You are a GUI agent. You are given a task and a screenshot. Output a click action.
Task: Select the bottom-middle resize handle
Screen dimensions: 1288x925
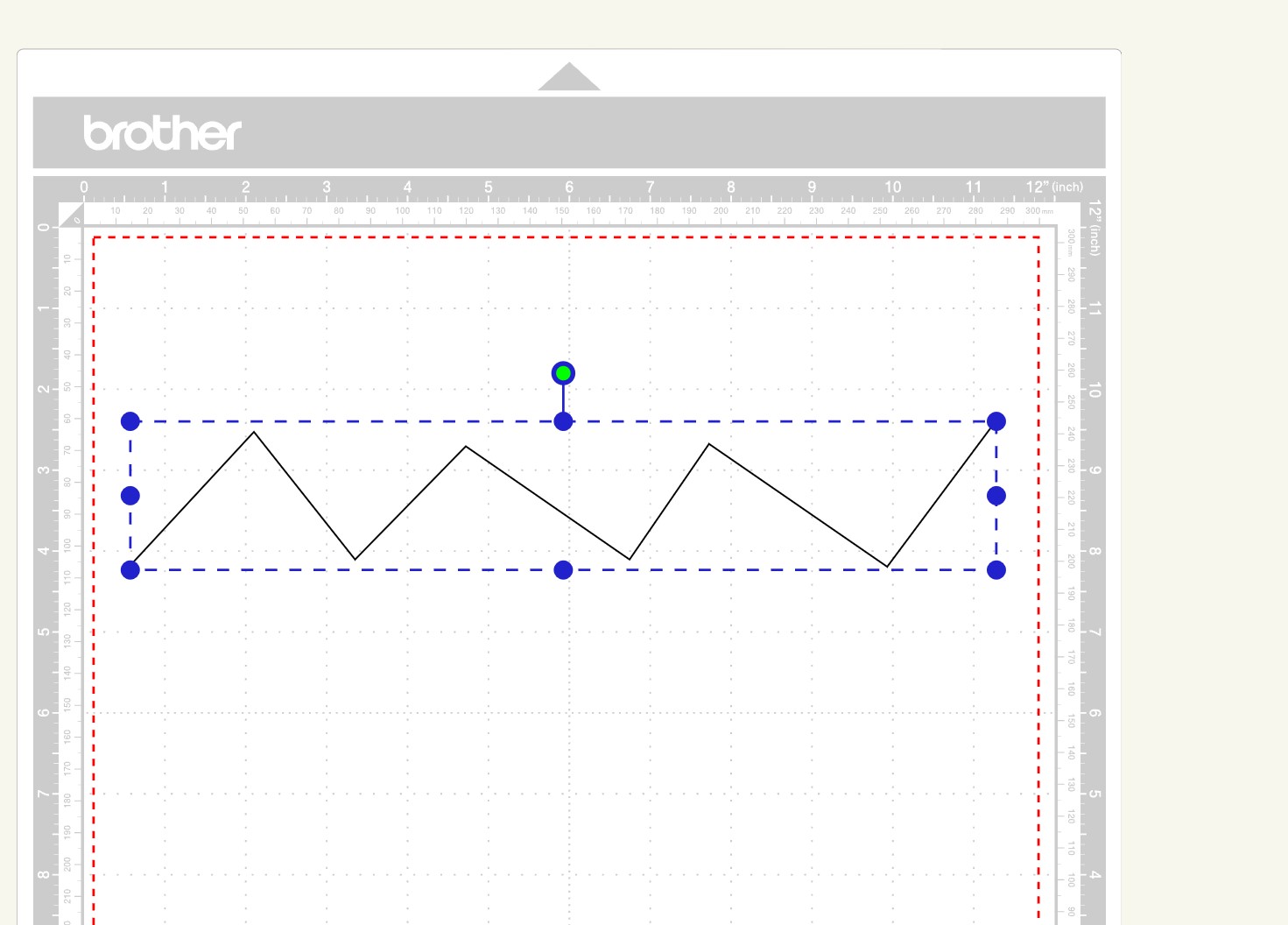563,569
